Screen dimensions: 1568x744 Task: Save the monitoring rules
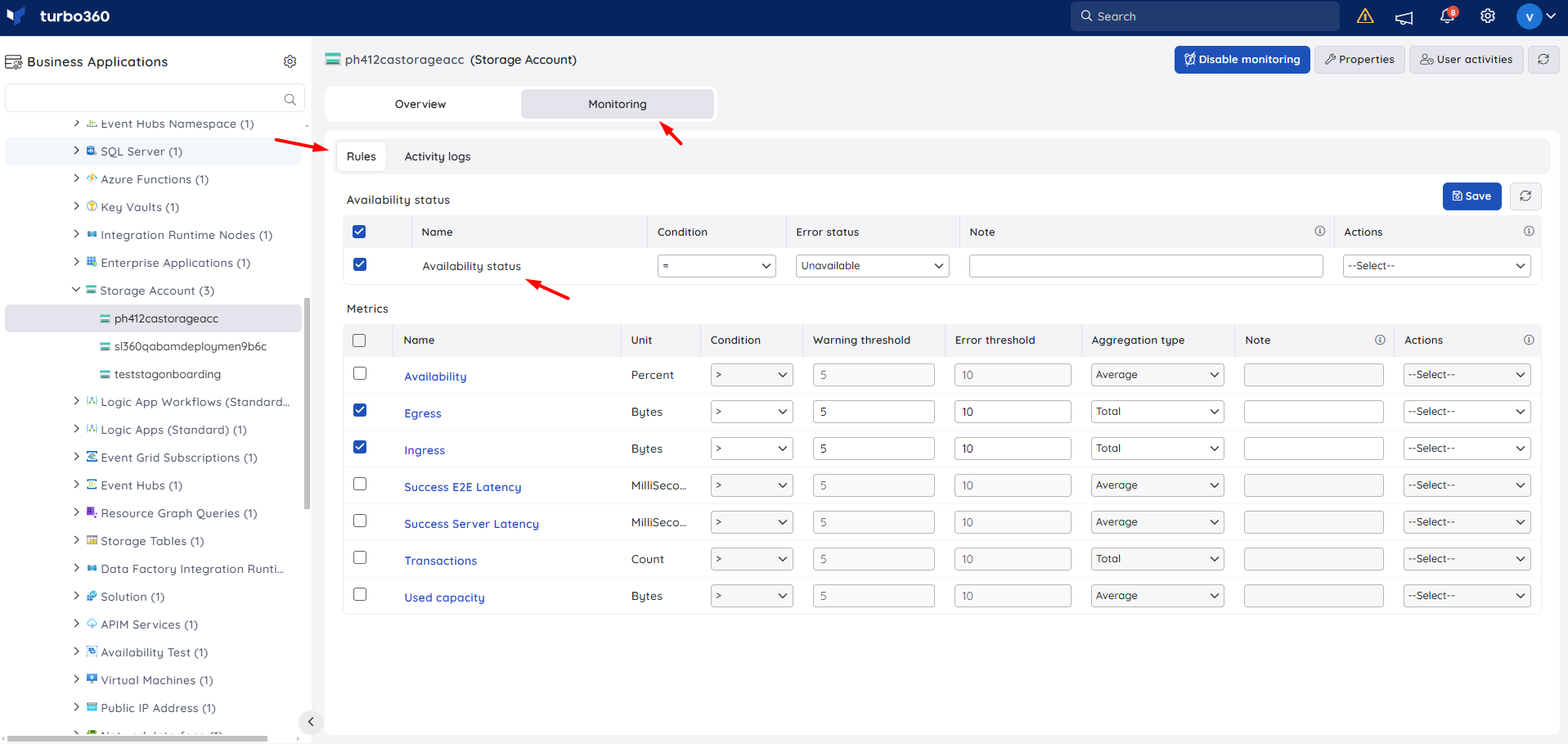tap(1472, 196)
